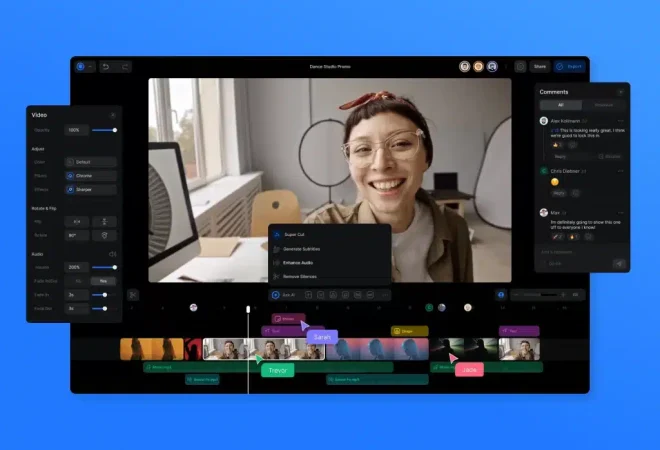The width and height of the screenshot is (660, 450).
Task: Select the orange collaborator avatar in header
Action: tap(479, 67)
